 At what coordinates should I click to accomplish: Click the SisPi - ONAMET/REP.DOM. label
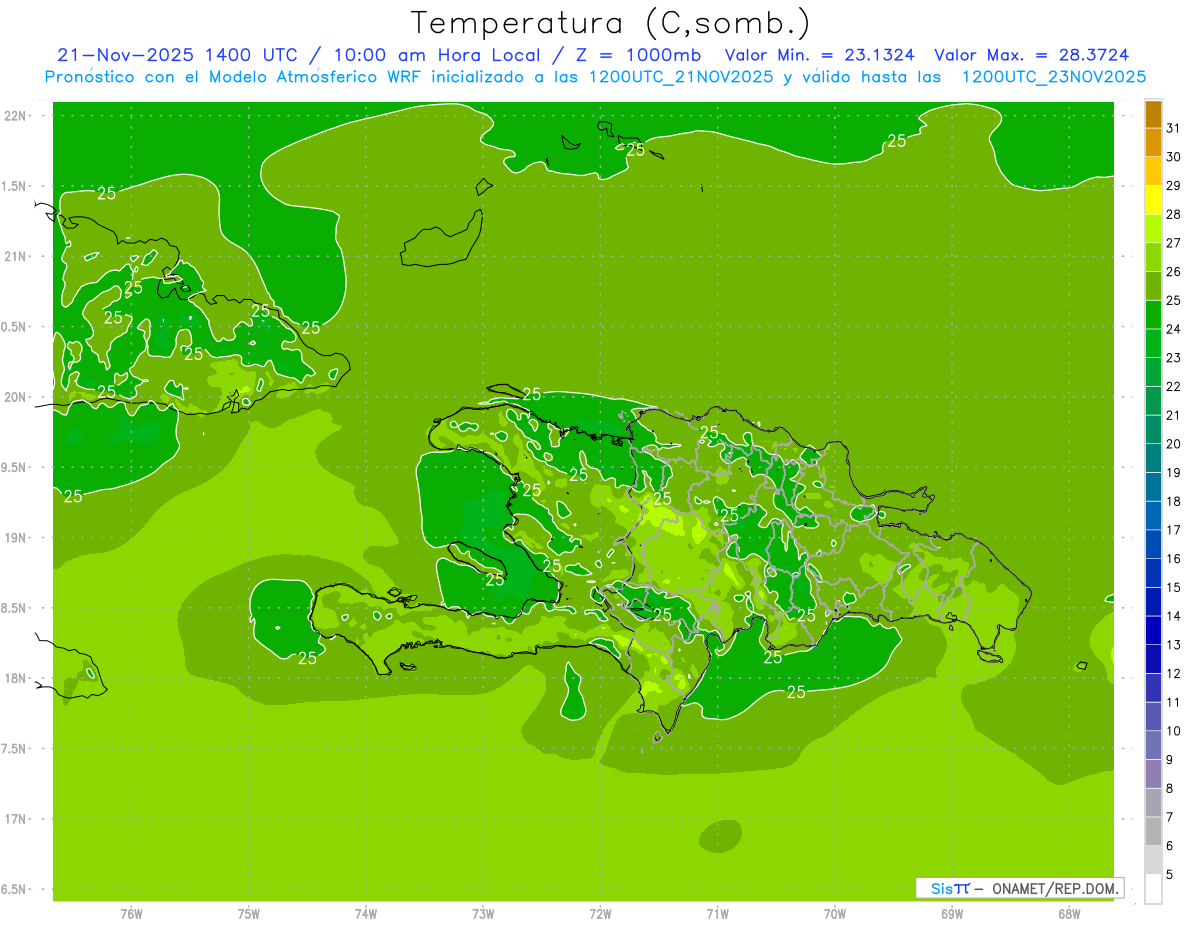(1020, 888)
